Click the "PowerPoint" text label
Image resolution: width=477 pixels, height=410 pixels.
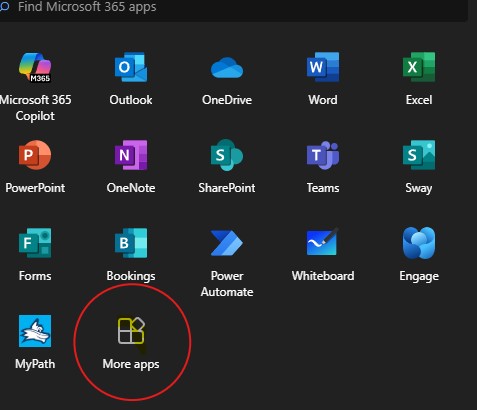coord(35,188)
